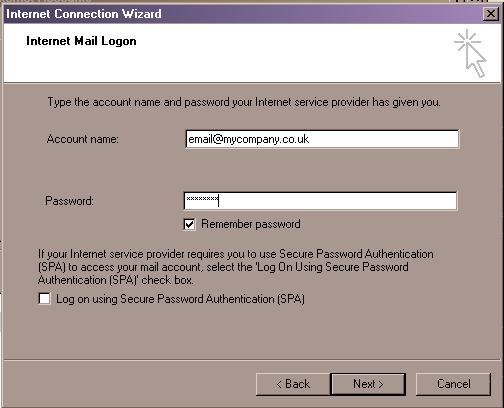Click the email@mycompany.co.uk text
The image size is (504, 408).
tap(249, 139)
